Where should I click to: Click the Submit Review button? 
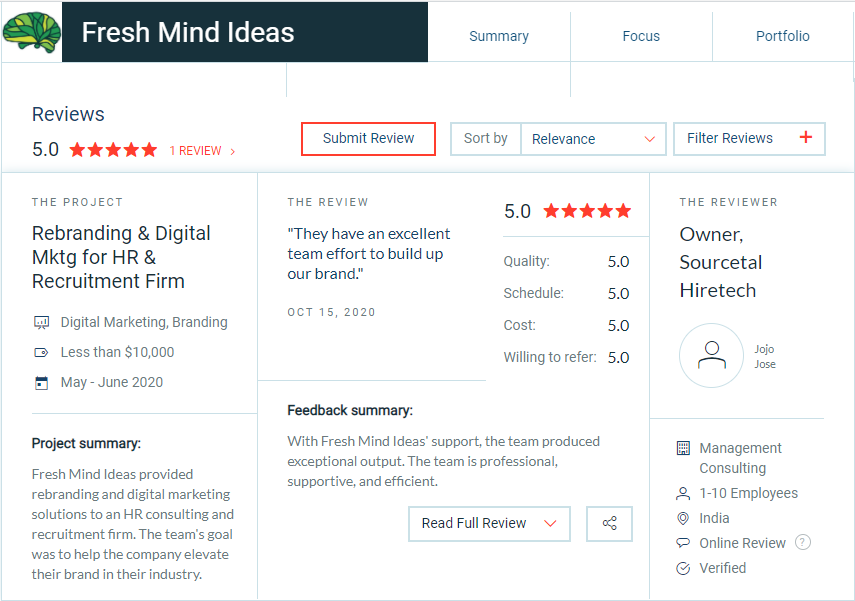coord(369,139)
